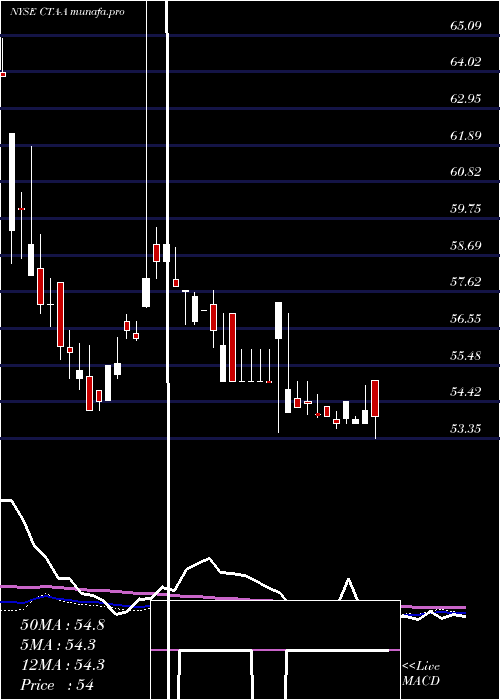The width and height of the screenshot is (500, 700).
Task: Click the tall white candle near 61.89
Action: [12, 182]
